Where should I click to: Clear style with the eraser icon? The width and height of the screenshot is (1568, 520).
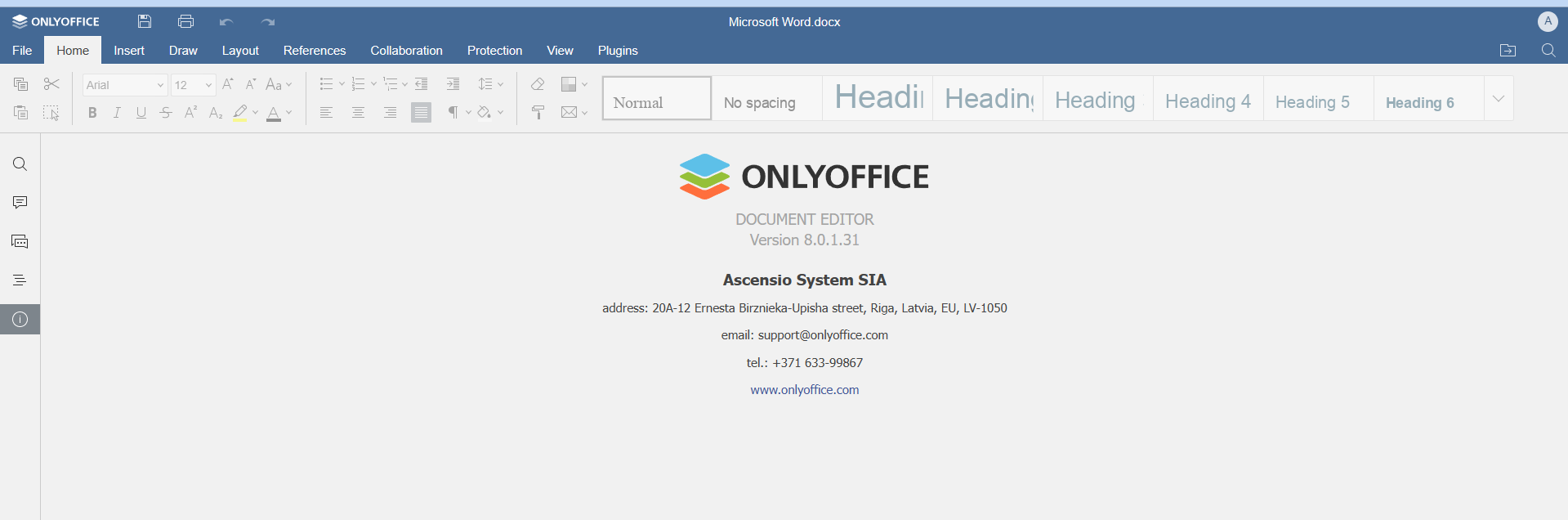(538, 84)
